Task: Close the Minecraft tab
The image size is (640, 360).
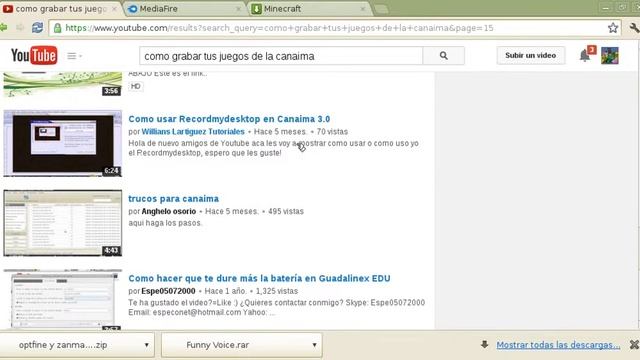Action: (x=363, y=9)
